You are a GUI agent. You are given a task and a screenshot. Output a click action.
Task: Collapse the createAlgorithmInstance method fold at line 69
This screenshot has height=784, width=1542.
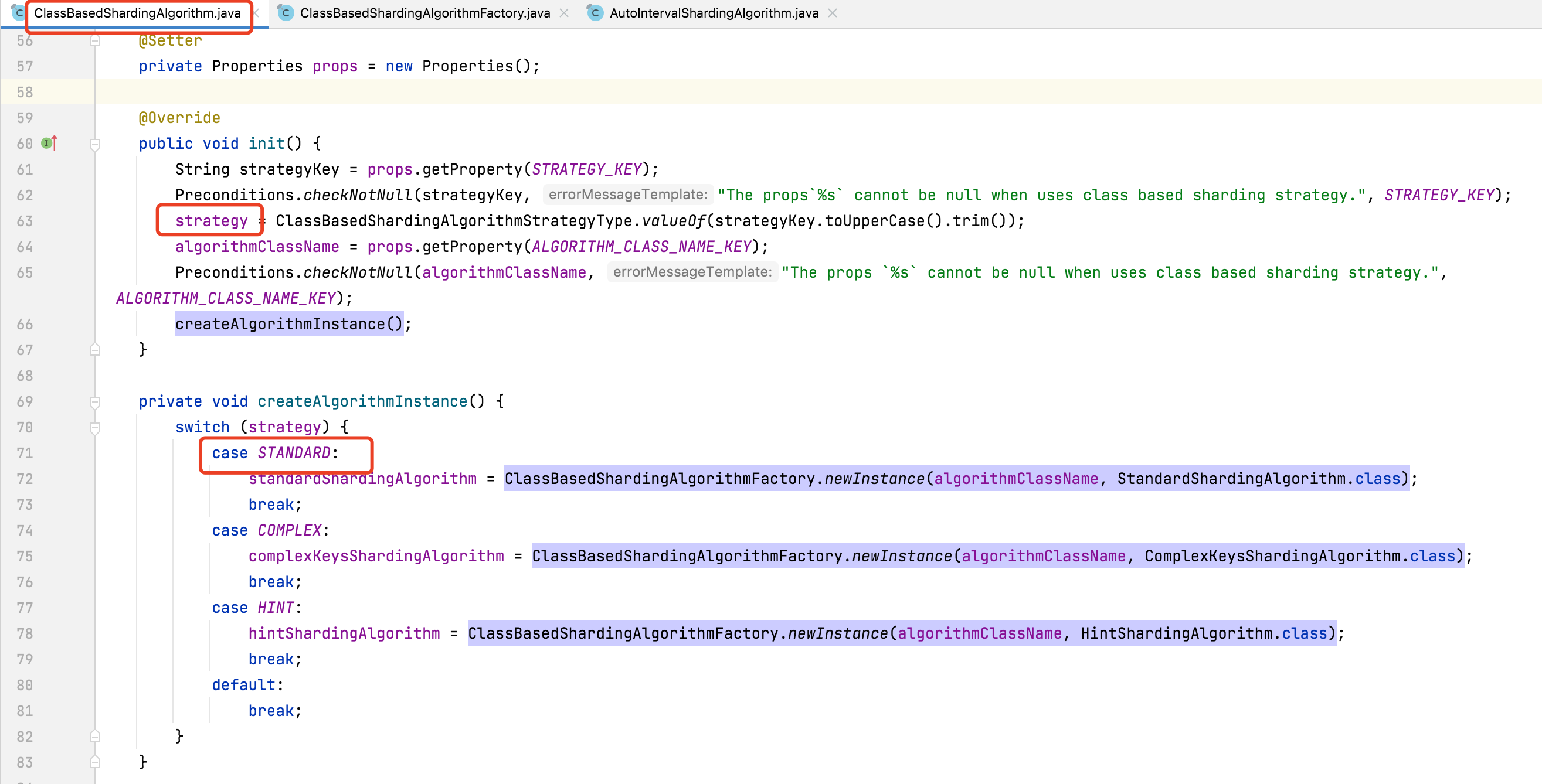click(94, 401)
